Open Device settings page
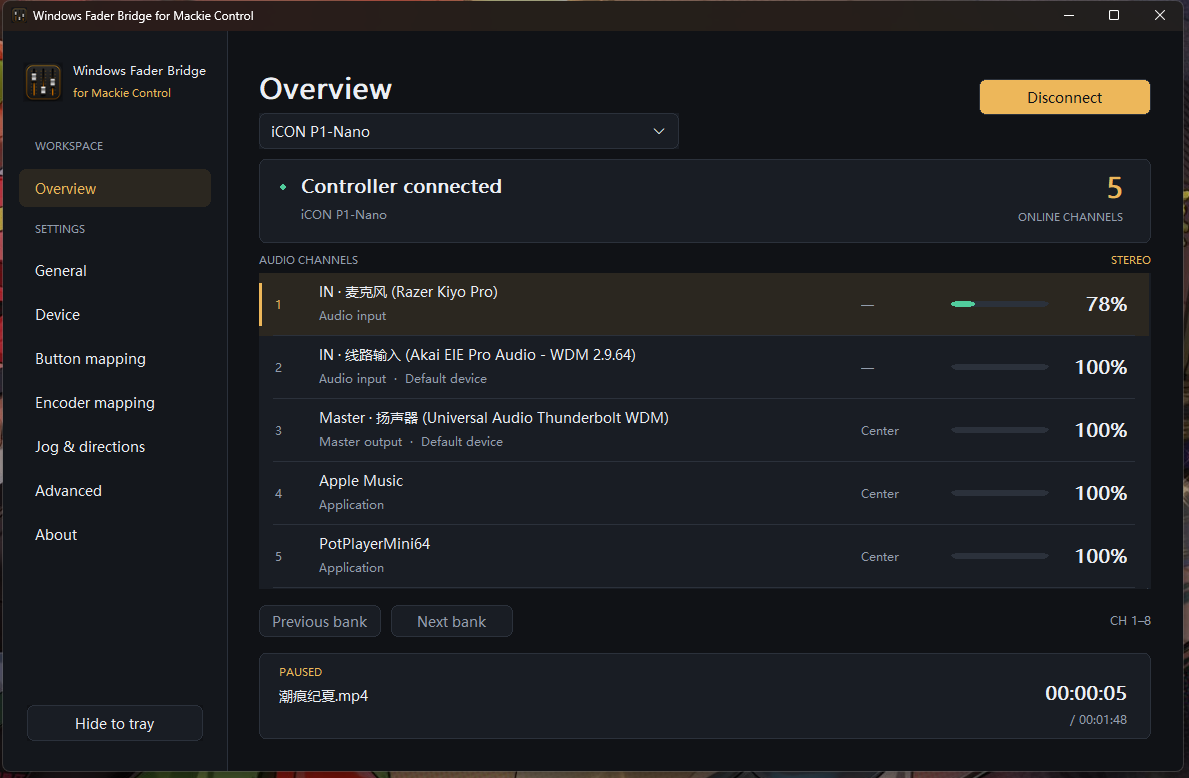The width and height of the screenshot is (1189, 778). tap(115, 315)
